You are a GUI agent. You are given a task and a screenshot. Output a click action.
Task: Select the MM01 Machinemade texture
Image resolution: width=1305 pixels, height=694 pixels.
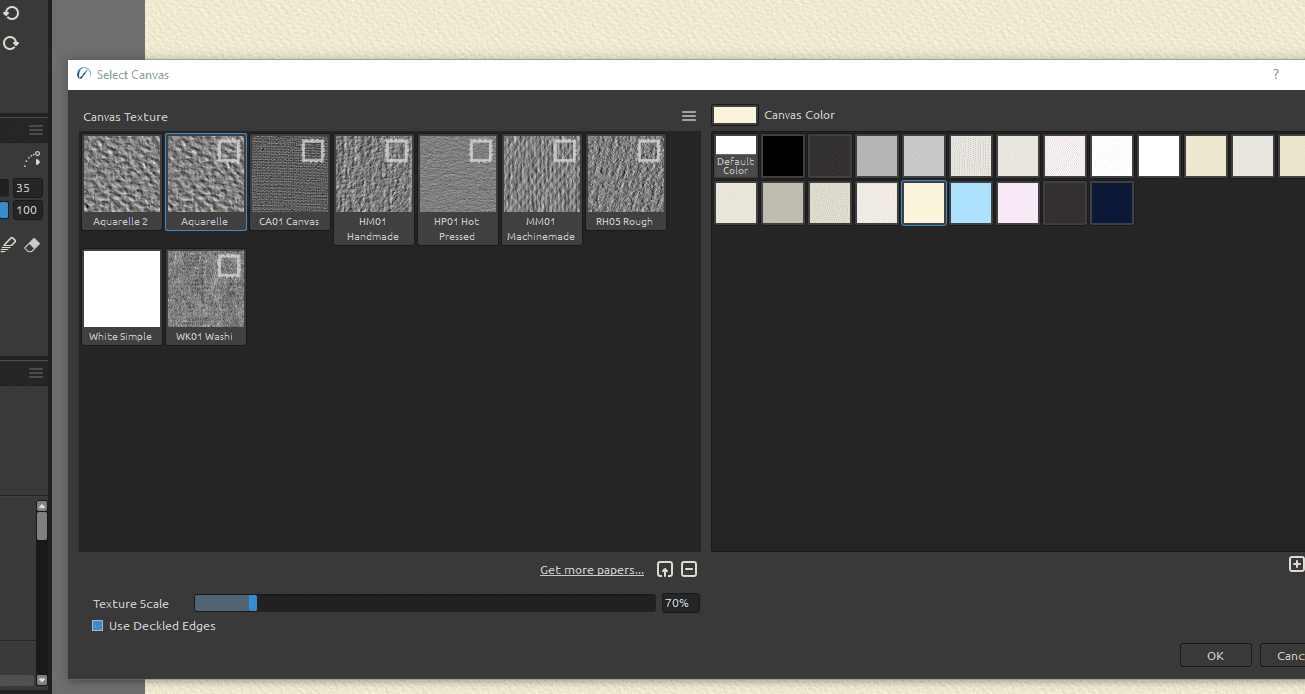542,190
